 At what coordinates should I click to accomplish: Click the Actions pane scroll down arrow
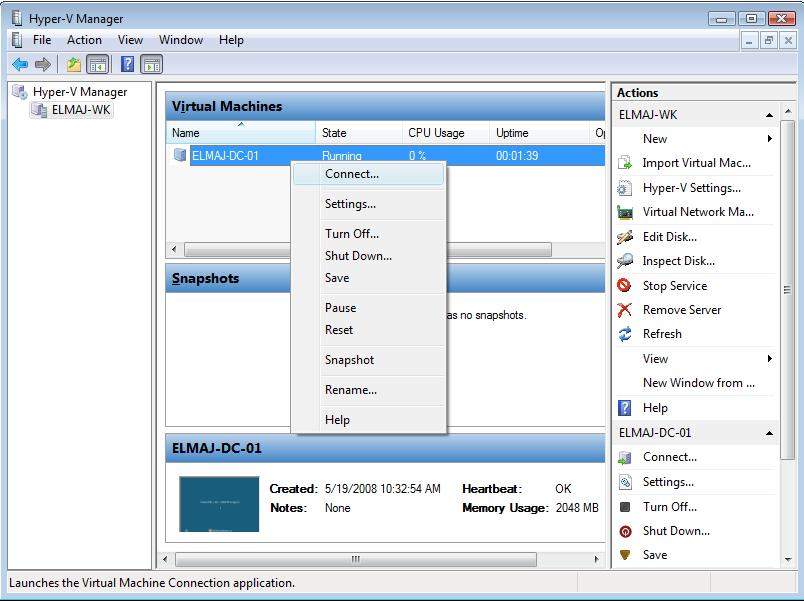tap(788, 559)
